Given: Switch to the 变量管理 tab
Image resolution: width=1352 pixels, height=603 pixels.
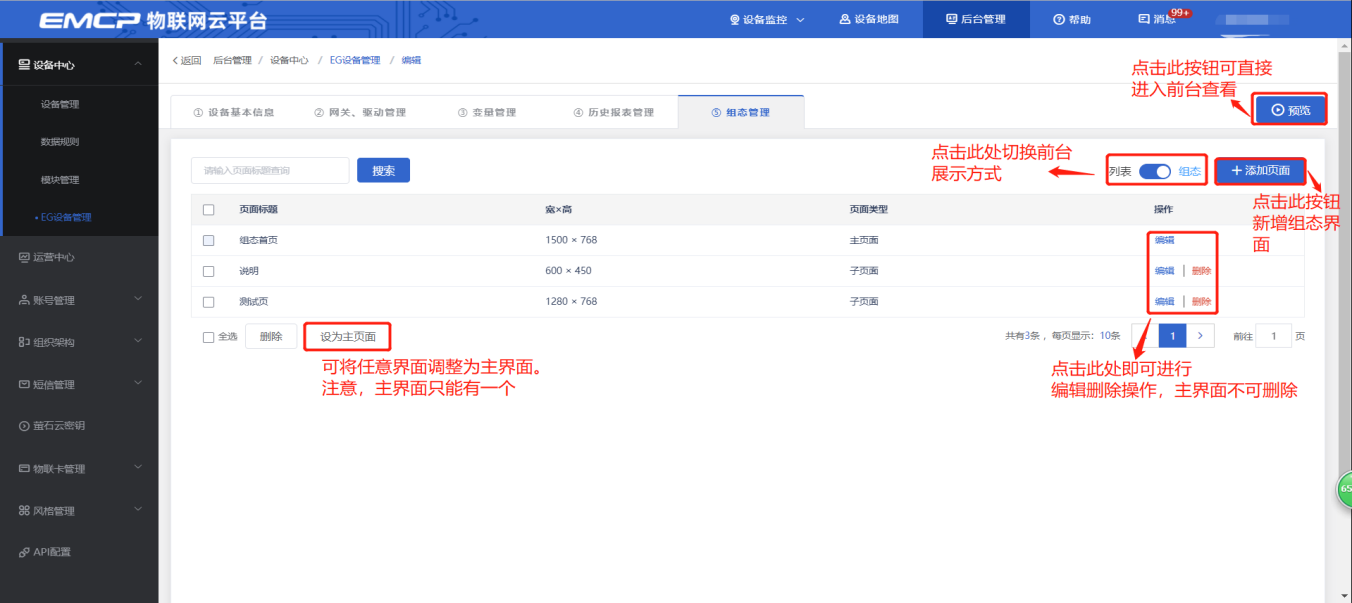Looking at the screenshot, I should pyautogui.click(x=487, y=112).
